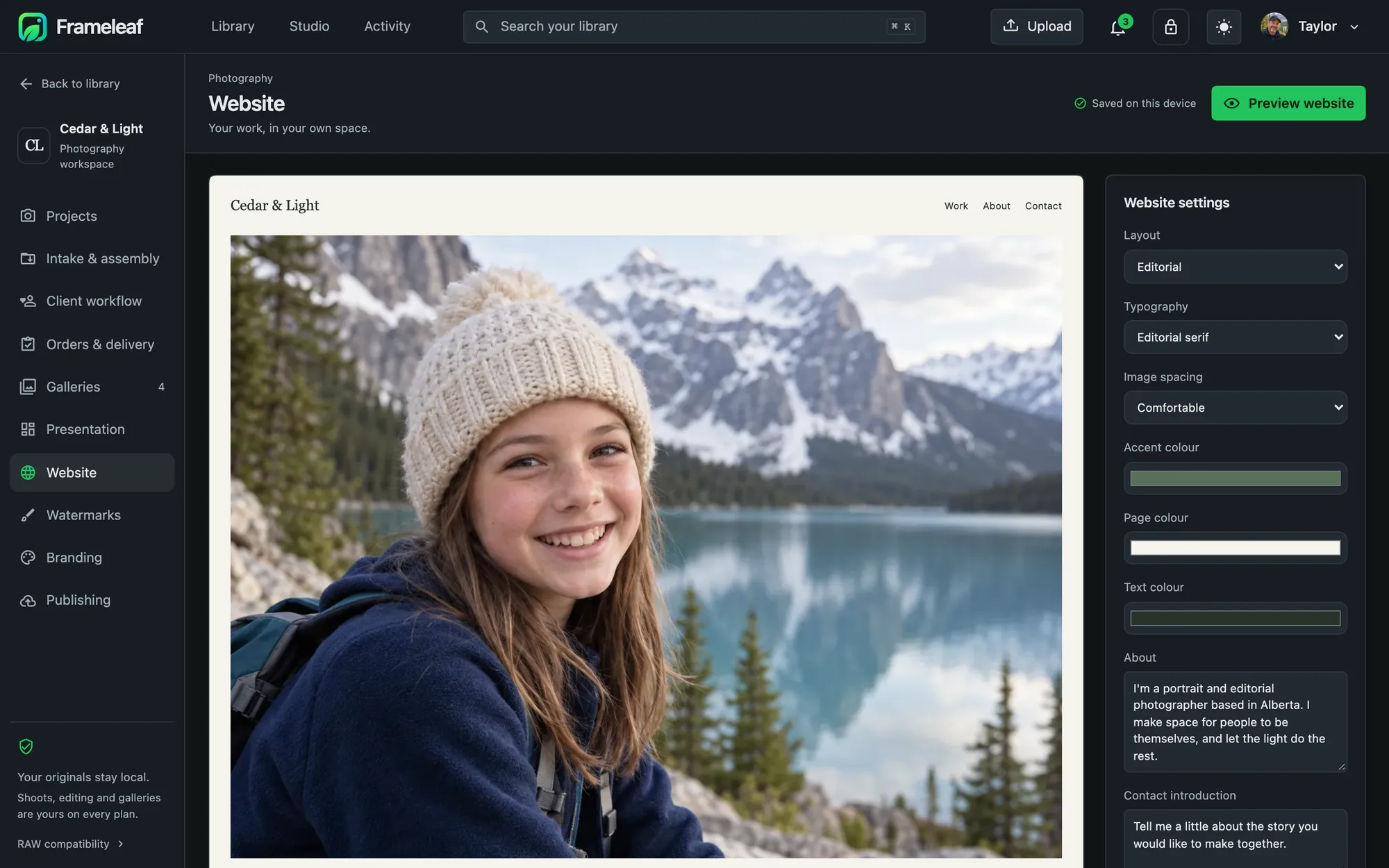Click About in site preview nav
Image resolution: width=1389 pixels, height=868 pixels.
tap(996, 206)
